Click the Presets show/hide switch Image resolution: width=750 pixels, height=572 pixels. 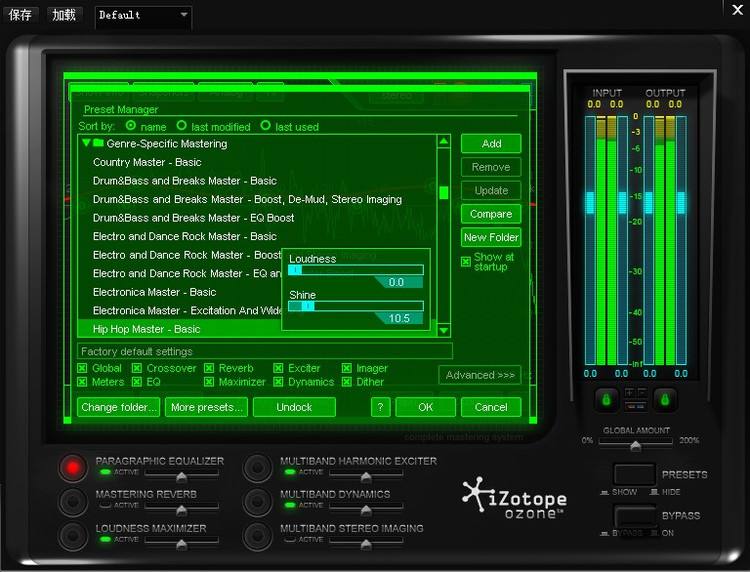[634, 475]
